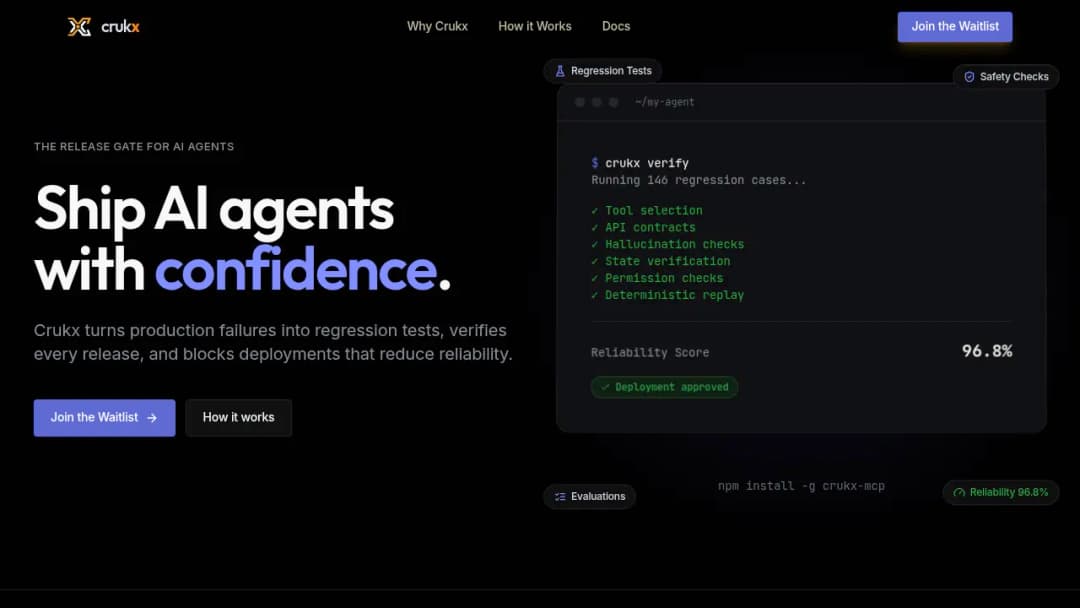
Task: Click the API contracts check line
Action: 643,227
